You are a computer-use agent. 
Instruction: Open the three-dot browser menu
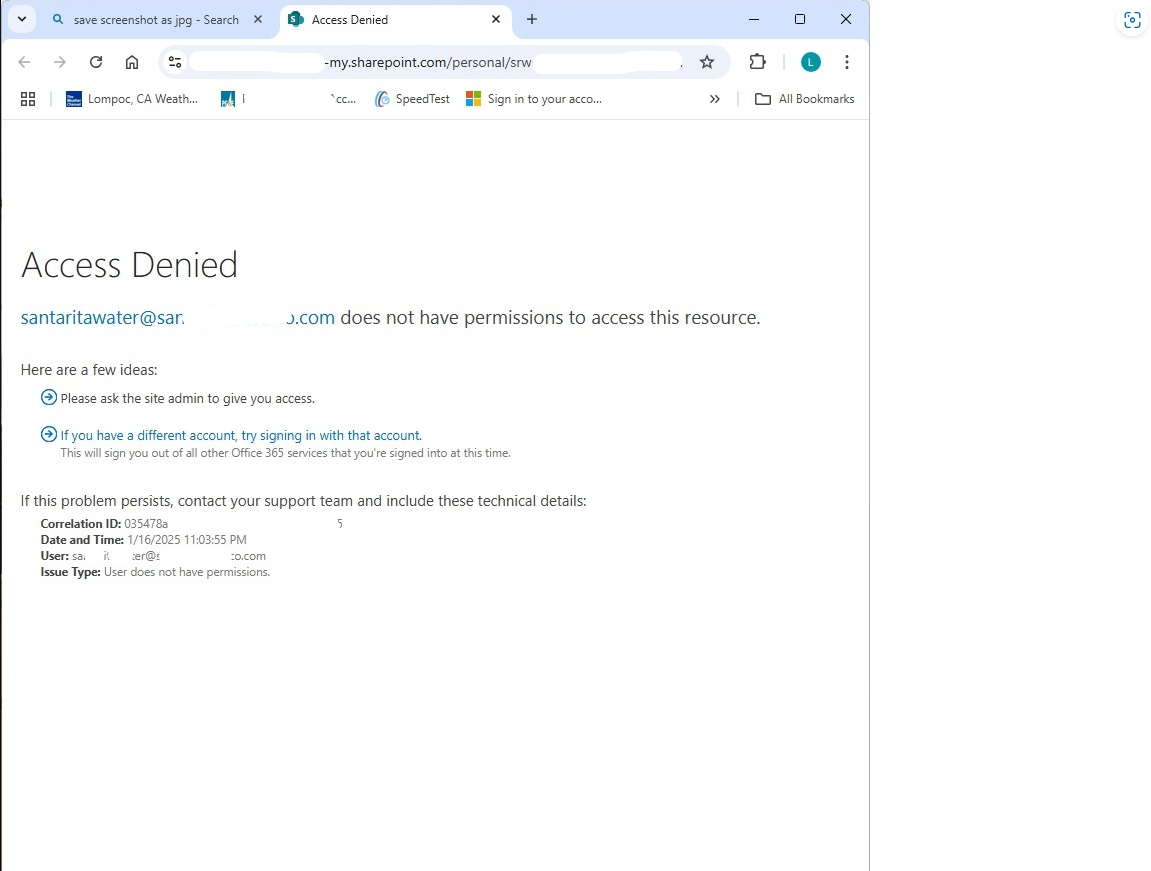tap(846, 61)
